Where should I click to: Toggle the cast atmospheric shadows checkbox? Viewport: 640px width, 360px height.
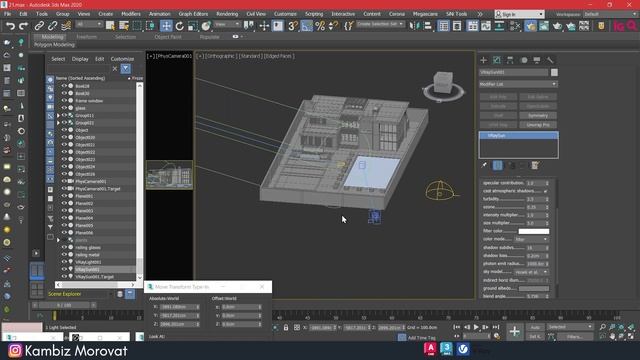pos(546,191)
